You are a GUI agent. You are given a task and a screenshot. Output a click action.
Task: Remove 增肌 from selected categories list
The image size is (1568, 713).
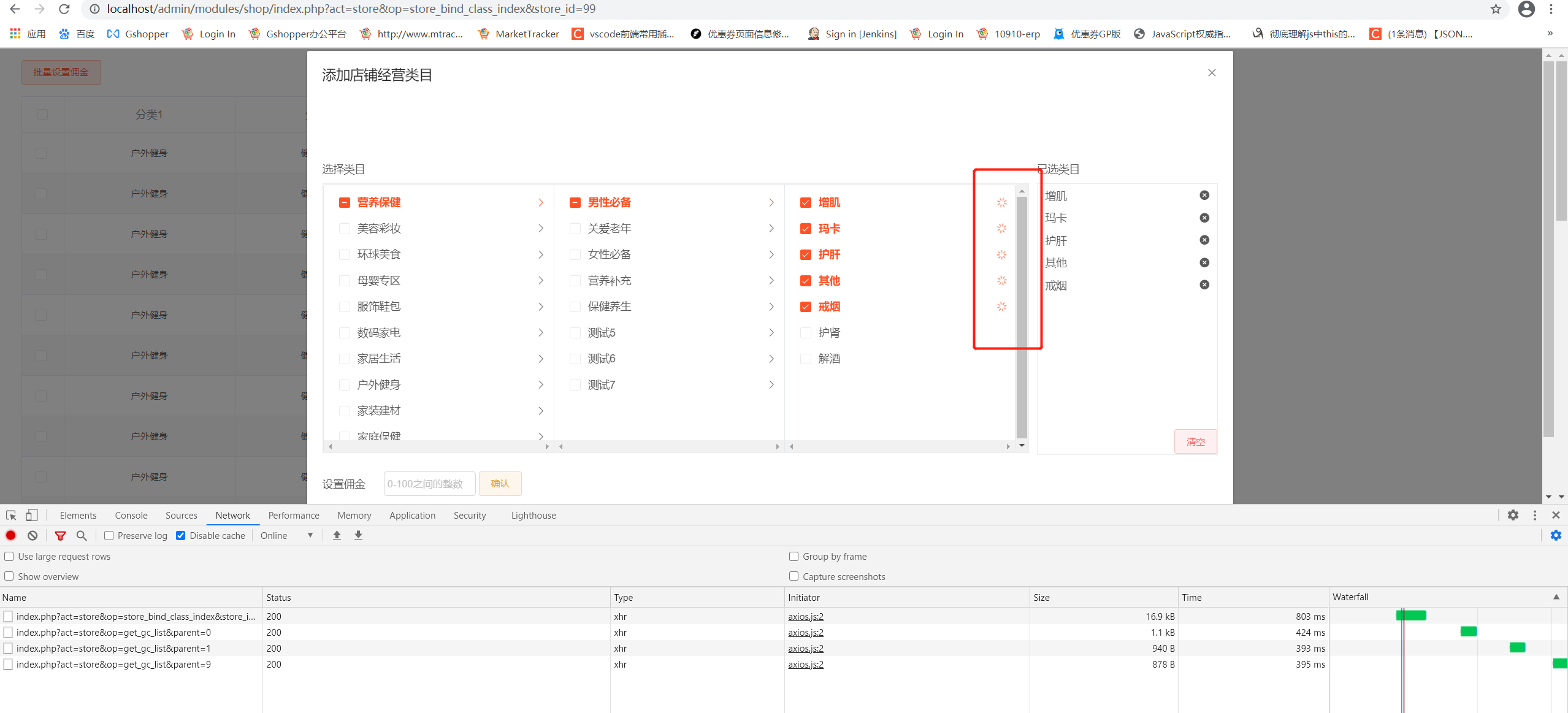[1204, 196]
